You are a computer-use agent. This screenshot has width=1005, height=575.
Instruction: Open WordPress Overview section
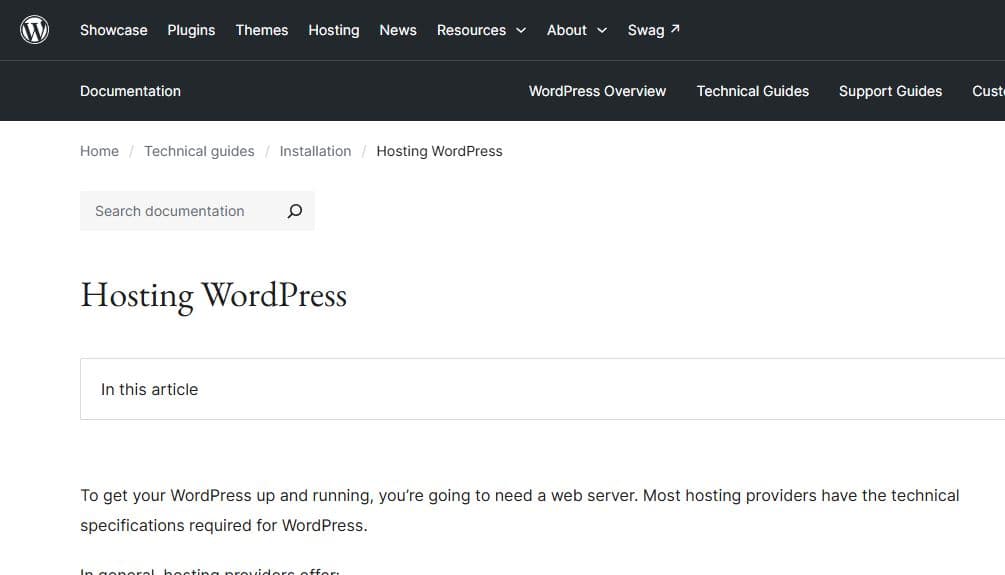[597, 91]
